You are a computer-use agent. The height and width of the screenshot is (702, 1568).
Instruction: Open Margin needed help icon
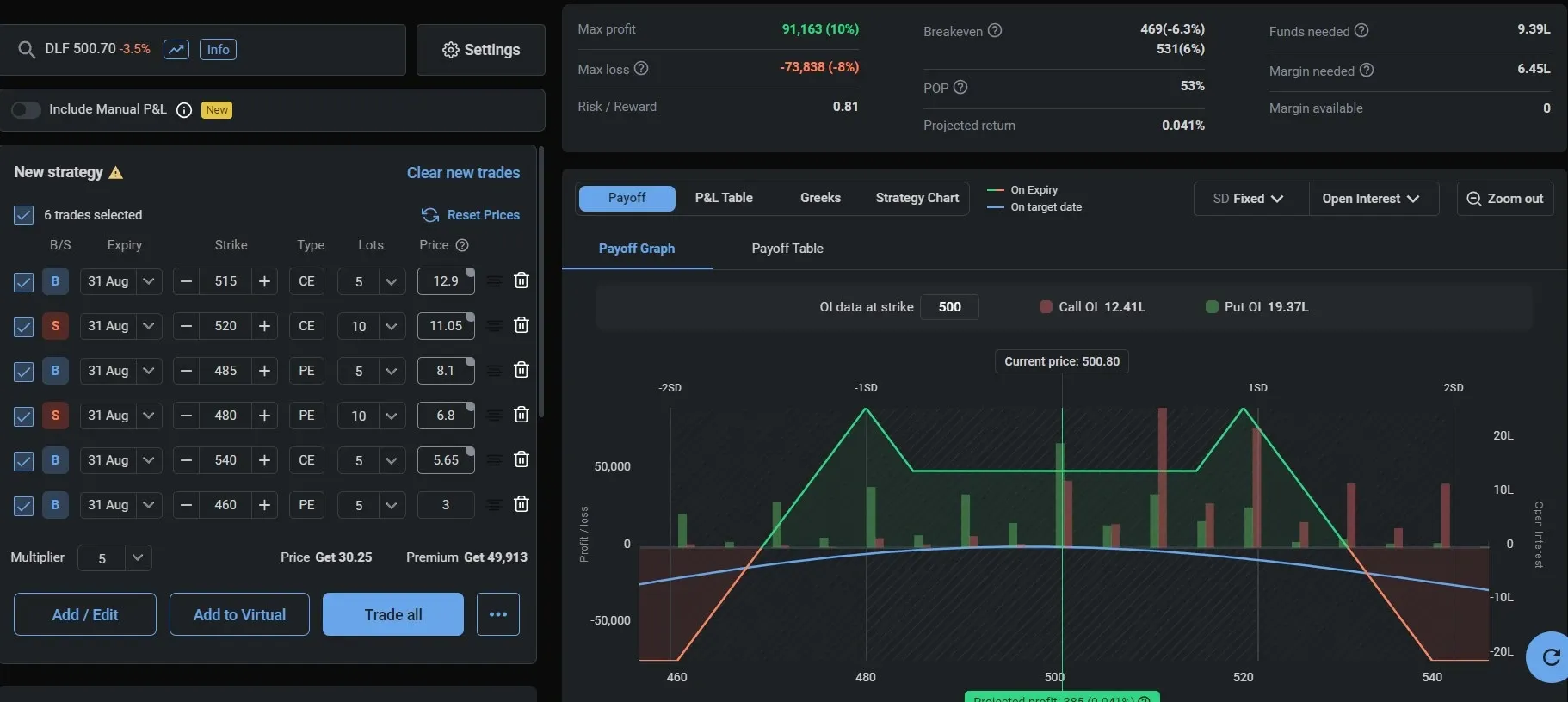pos(1367,70)
